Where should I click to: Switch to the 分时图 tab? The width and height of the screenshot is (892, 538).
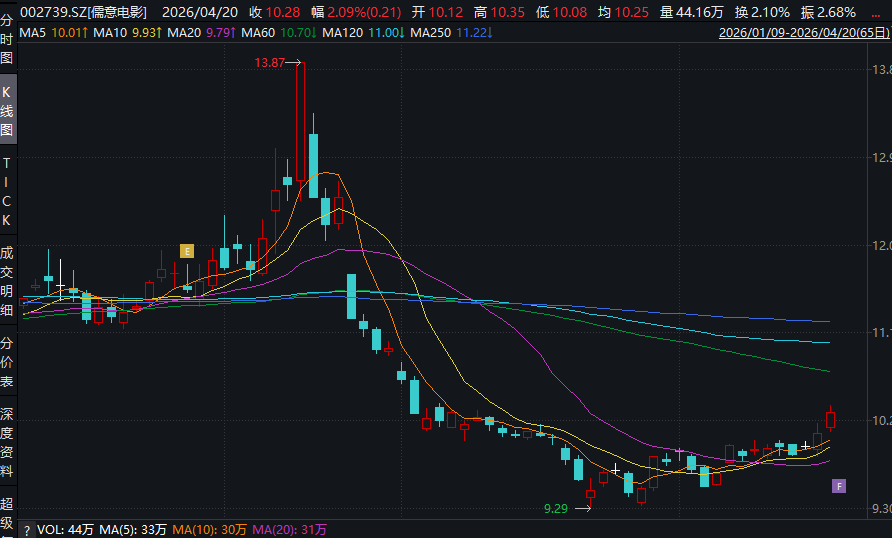coord(7,42)
